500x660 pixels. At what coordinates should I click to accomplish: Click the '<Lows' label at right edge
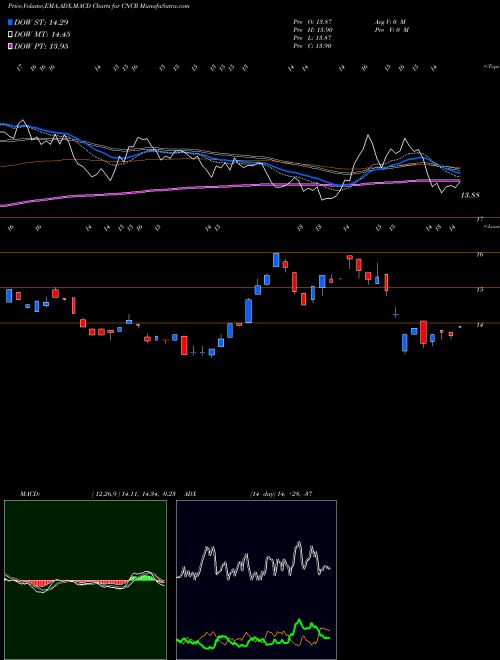pos(492,226)
